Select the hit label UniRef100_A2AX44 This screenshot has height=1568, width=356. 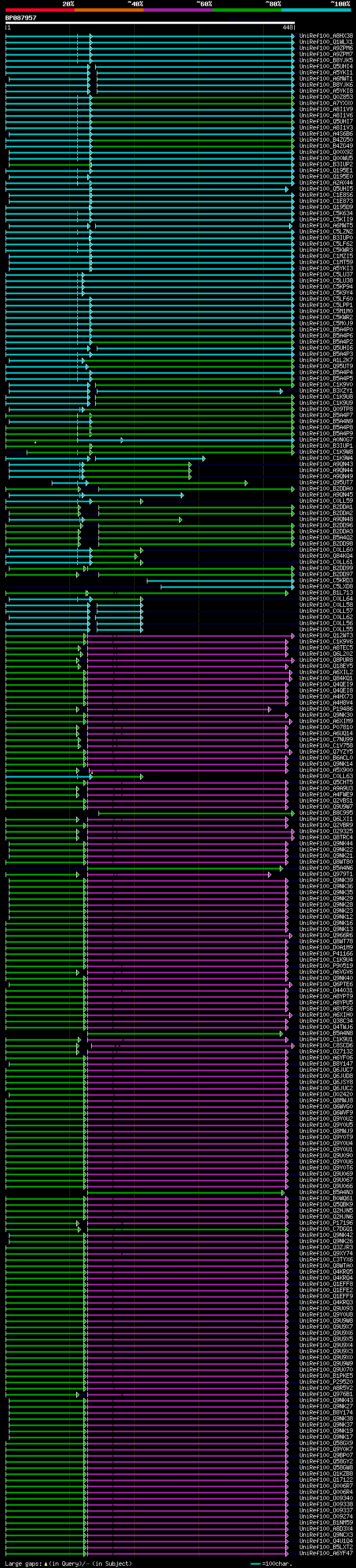coord(326,182)
